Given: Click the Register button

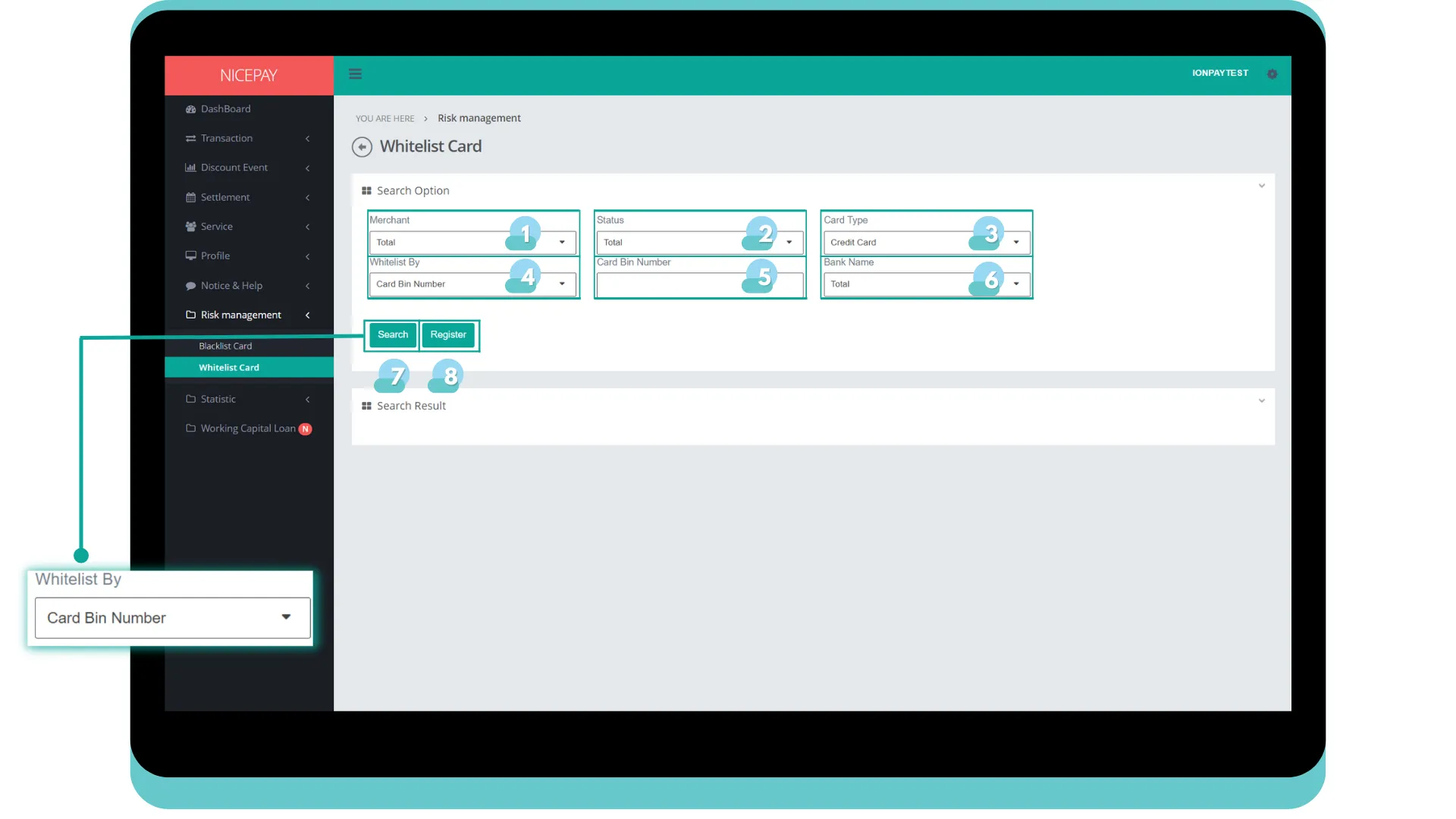Looking at the screenshot, I should 448,334.
